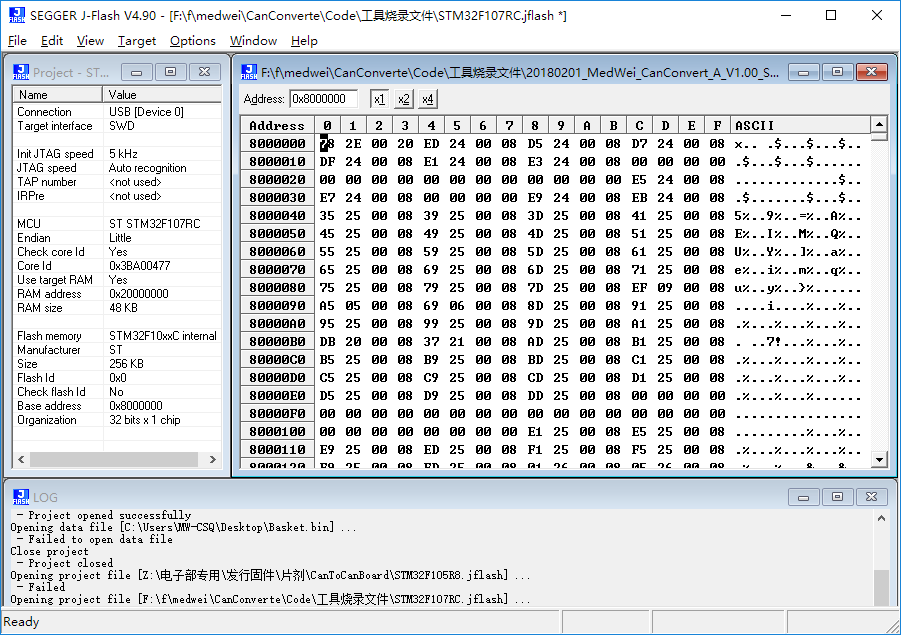Select the hex row at address 8000040

pyautogui.click(x=277, y=216)
